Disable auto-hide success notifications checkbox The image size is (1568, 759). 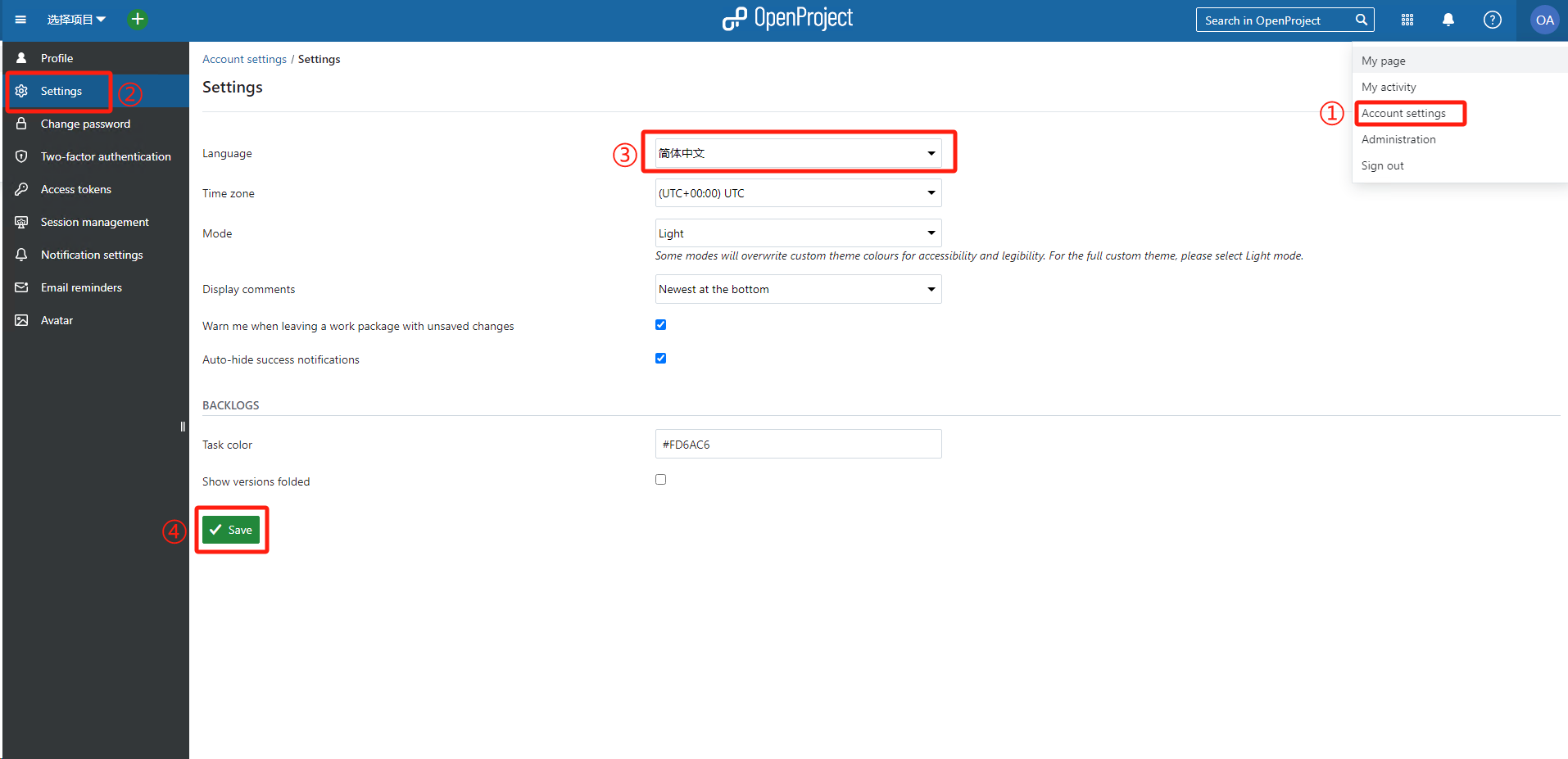pyautogui.click(x=660, y=359)
